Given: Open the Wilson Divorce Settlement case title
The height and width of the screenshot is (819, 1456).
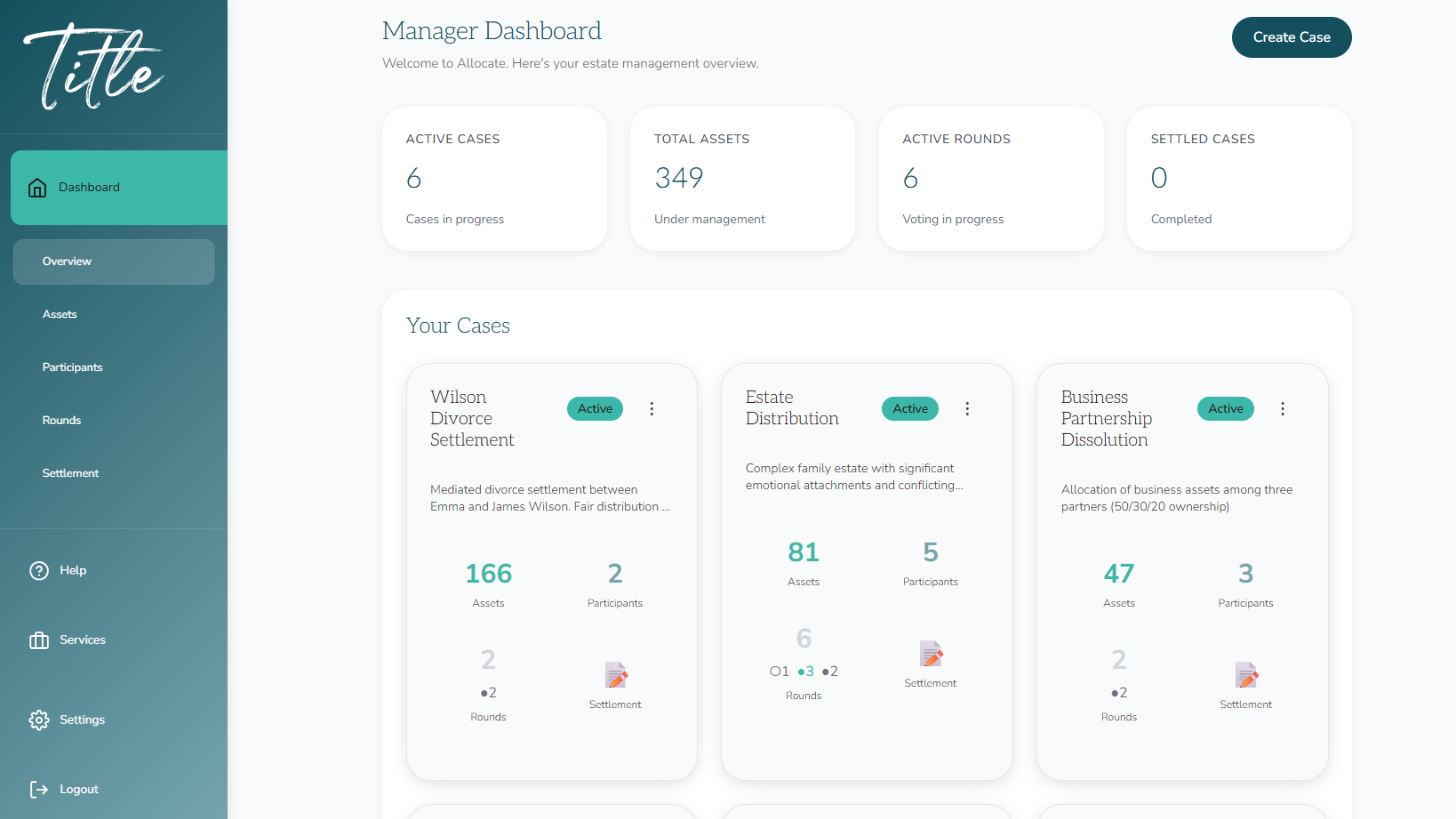Looking at the screenshot, I should [472, 418].
